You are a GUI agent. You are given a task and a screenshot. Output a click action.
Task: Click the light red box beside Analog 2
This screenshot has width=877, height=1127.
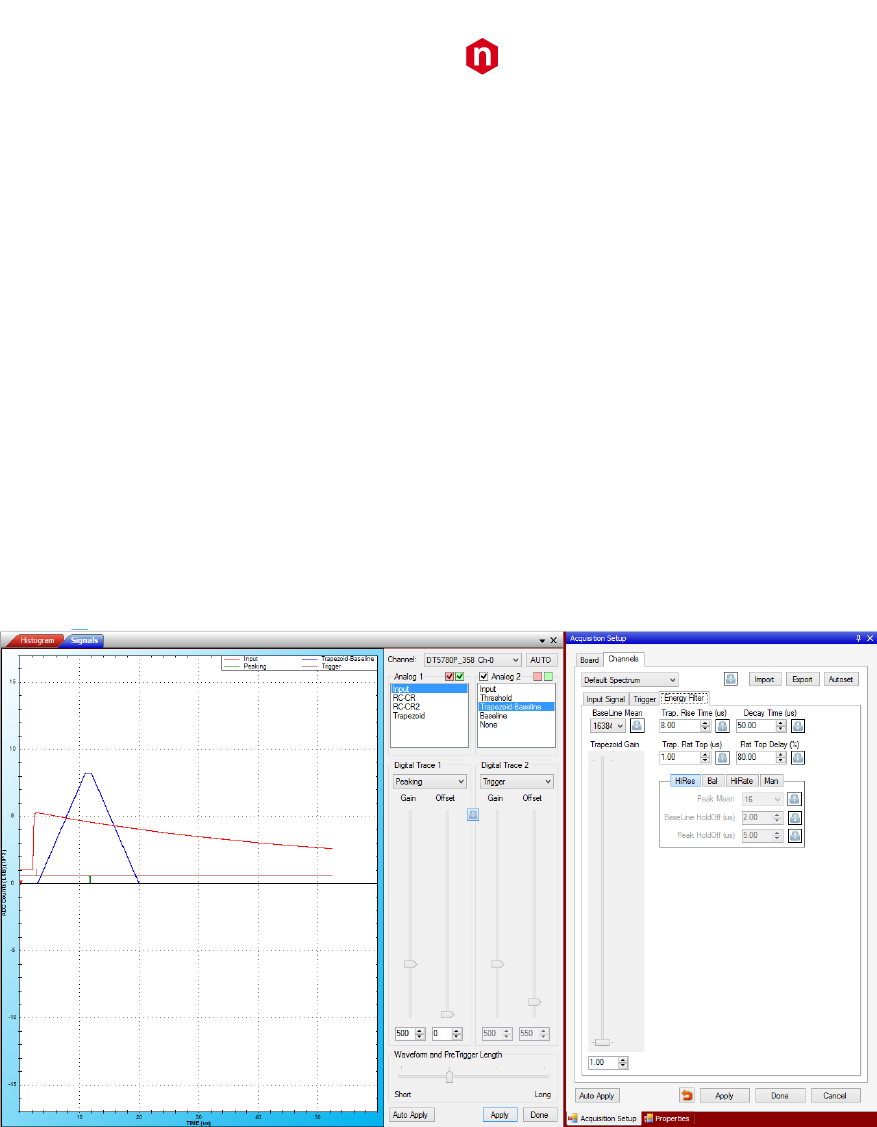(538, 676)
